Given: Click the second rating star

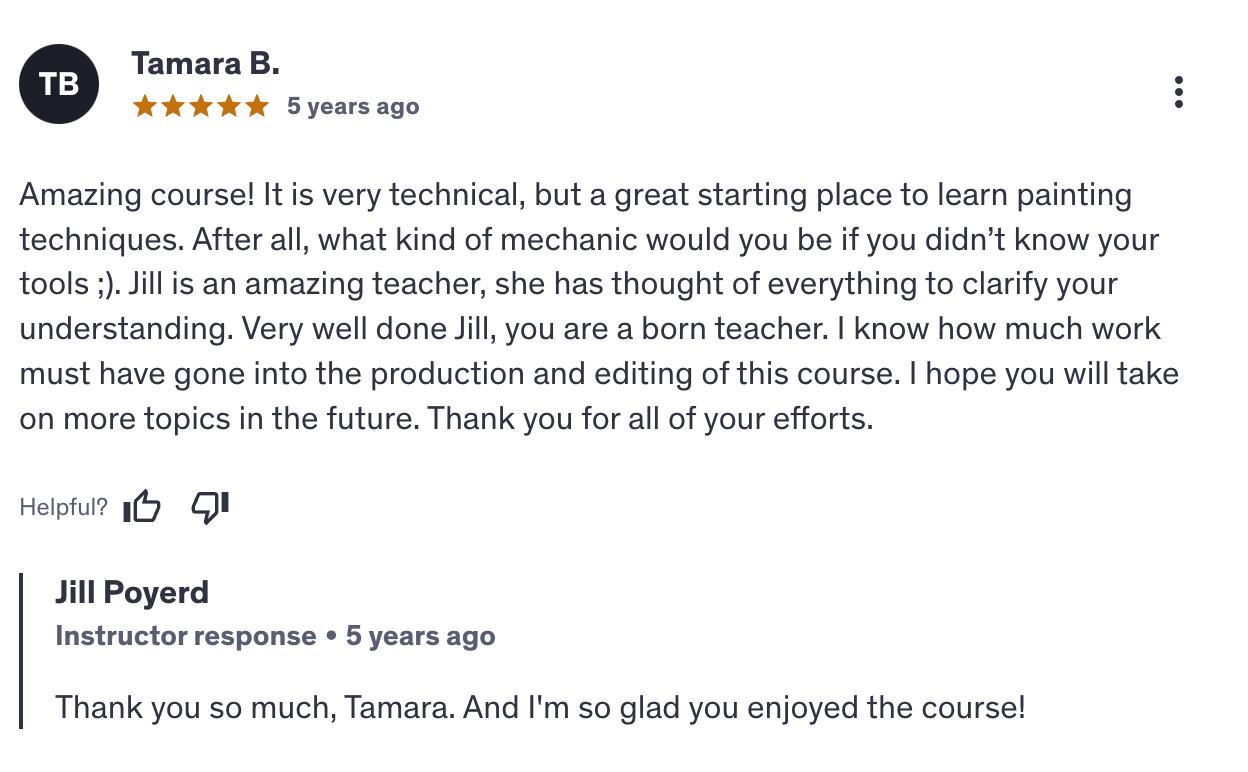Looking at the screenshot, I should click(173, 106).
